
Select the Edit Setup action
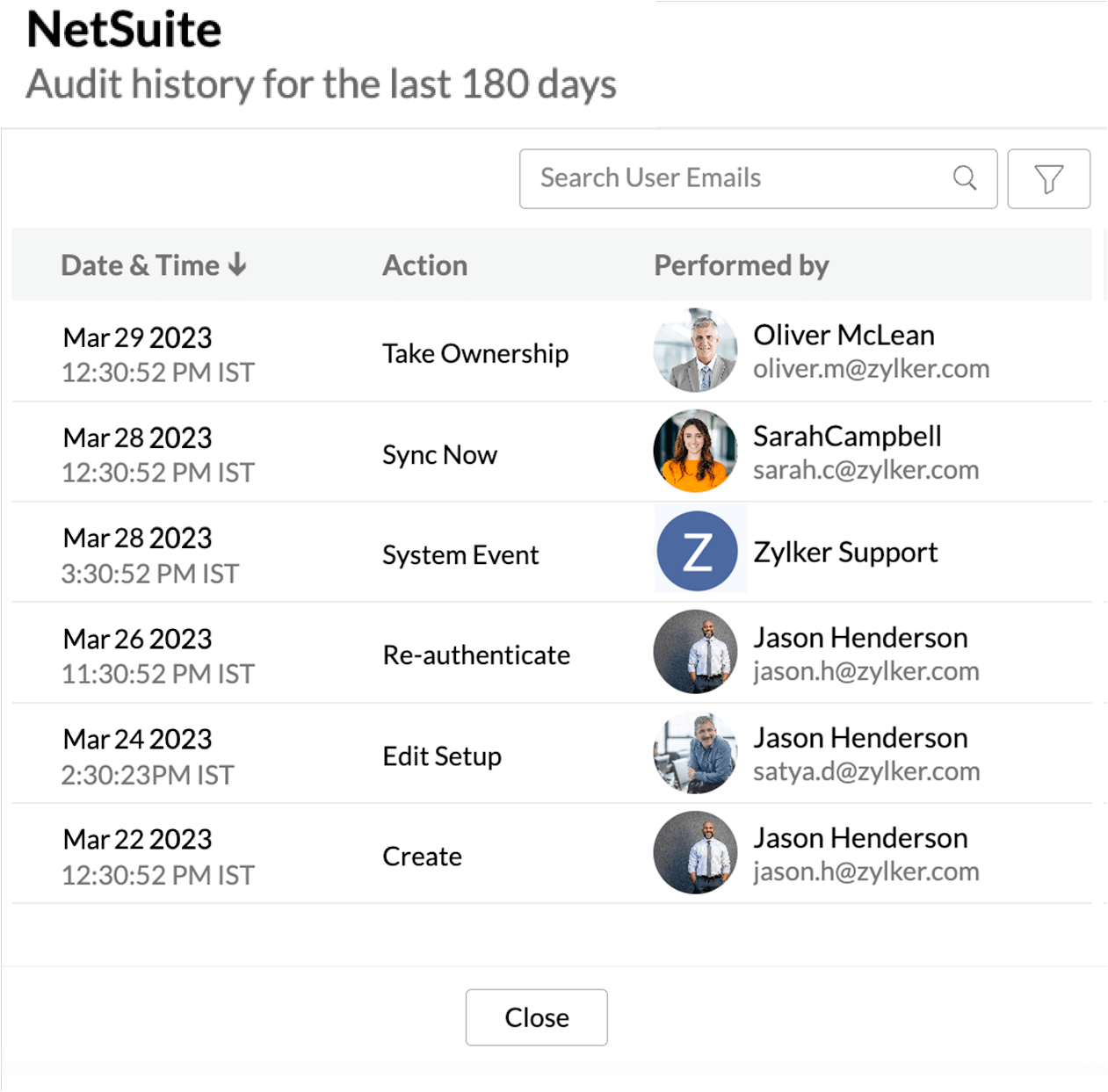coord(442,756)
